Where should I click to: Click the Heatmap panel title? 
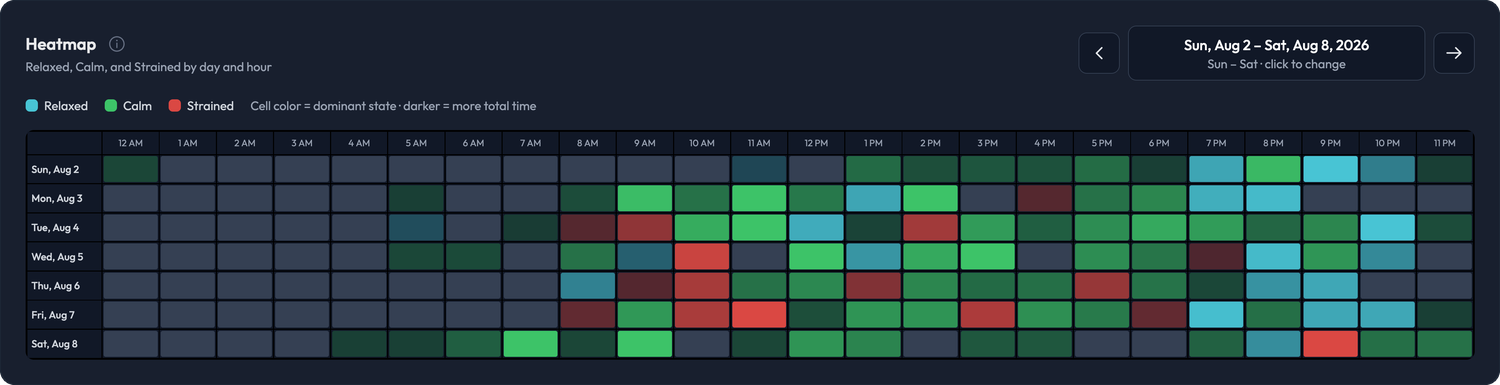(x=62, y=44)
